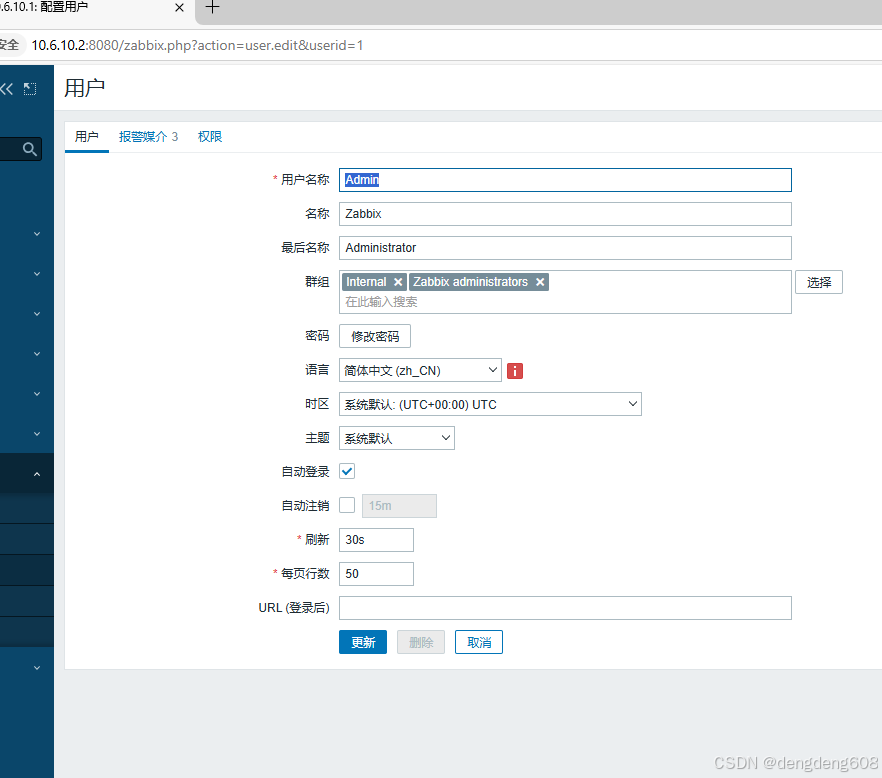Click the 用户名称 username input field

tap(565, 180)
